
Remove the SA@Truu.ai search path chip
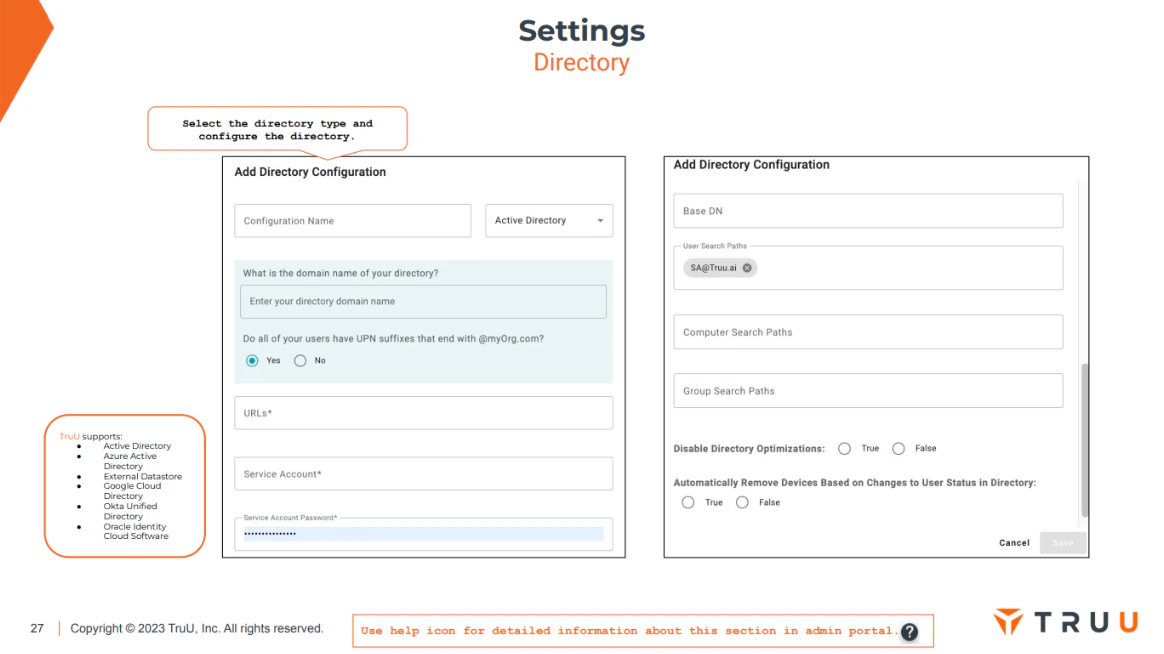point(747,268)
